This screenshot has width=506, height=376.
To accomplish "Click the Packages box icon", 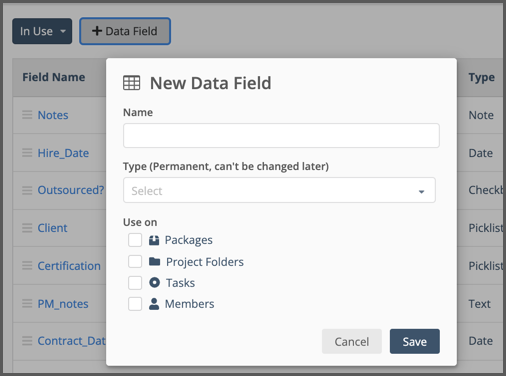I will point(154,240).
